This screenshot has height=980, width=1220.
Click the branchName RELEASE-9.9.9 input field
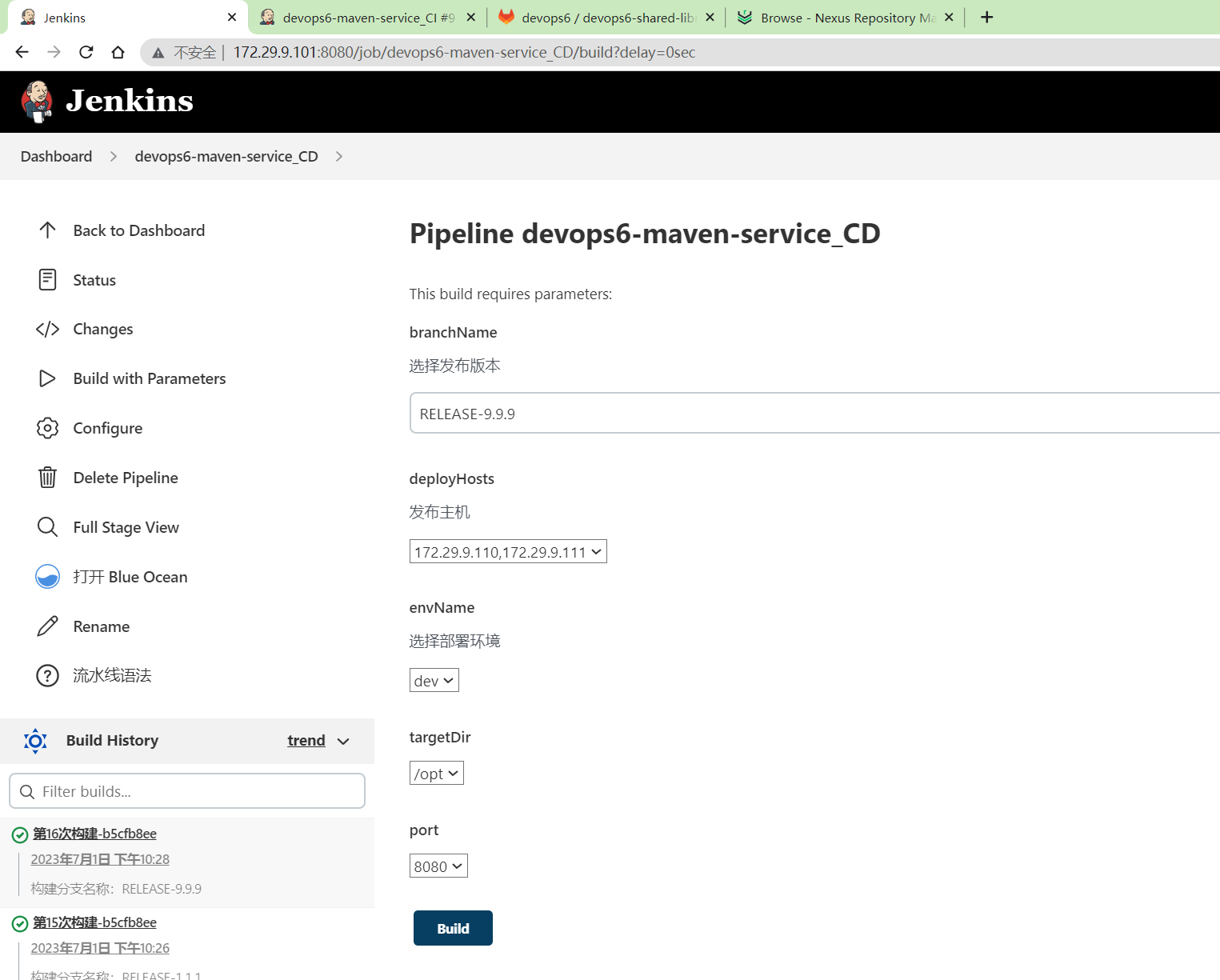click(814, 414)
